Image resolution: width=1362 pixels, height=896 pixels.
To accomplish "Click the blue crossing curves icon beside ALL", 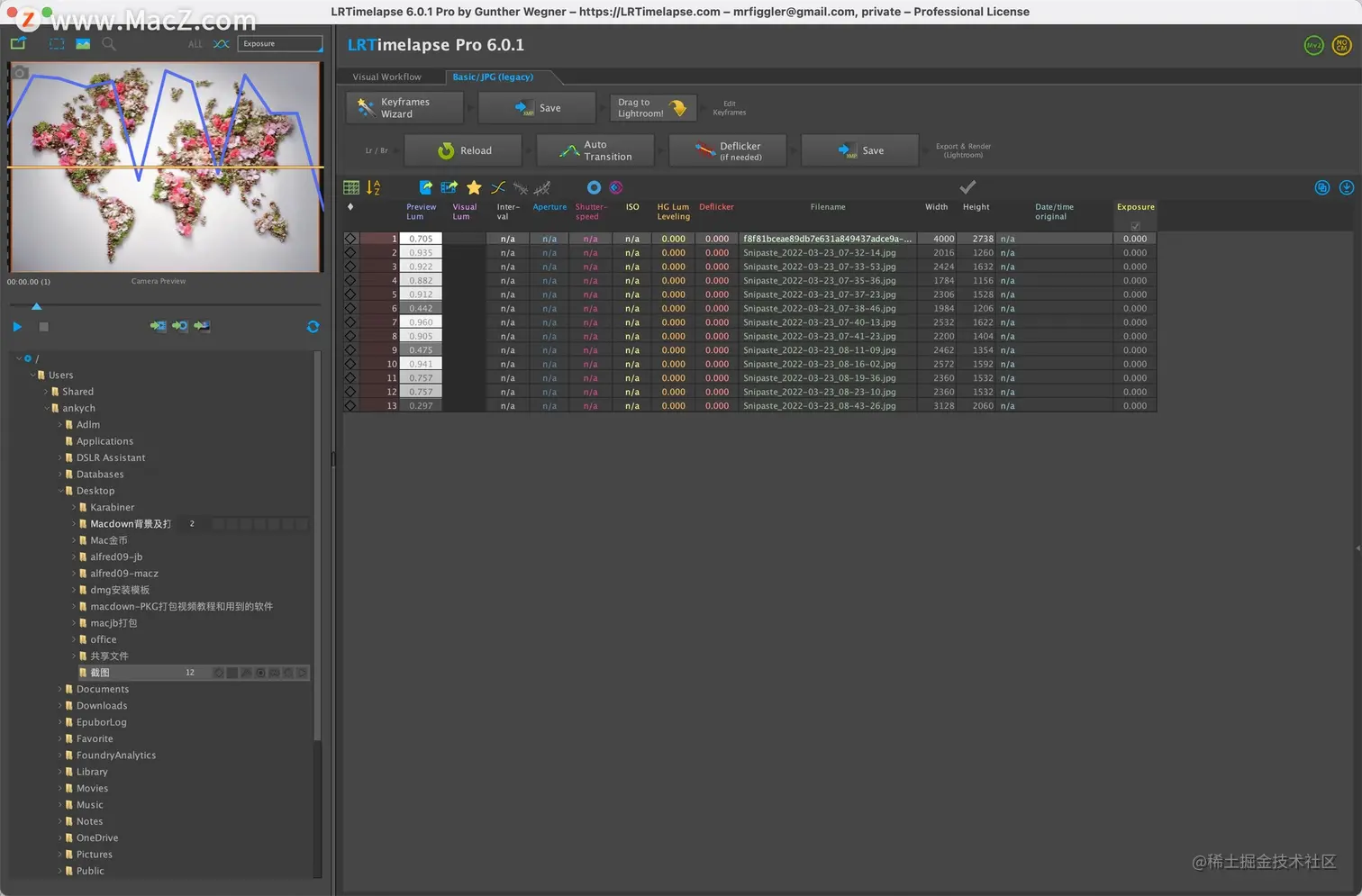I will click(x=221, y=43).
